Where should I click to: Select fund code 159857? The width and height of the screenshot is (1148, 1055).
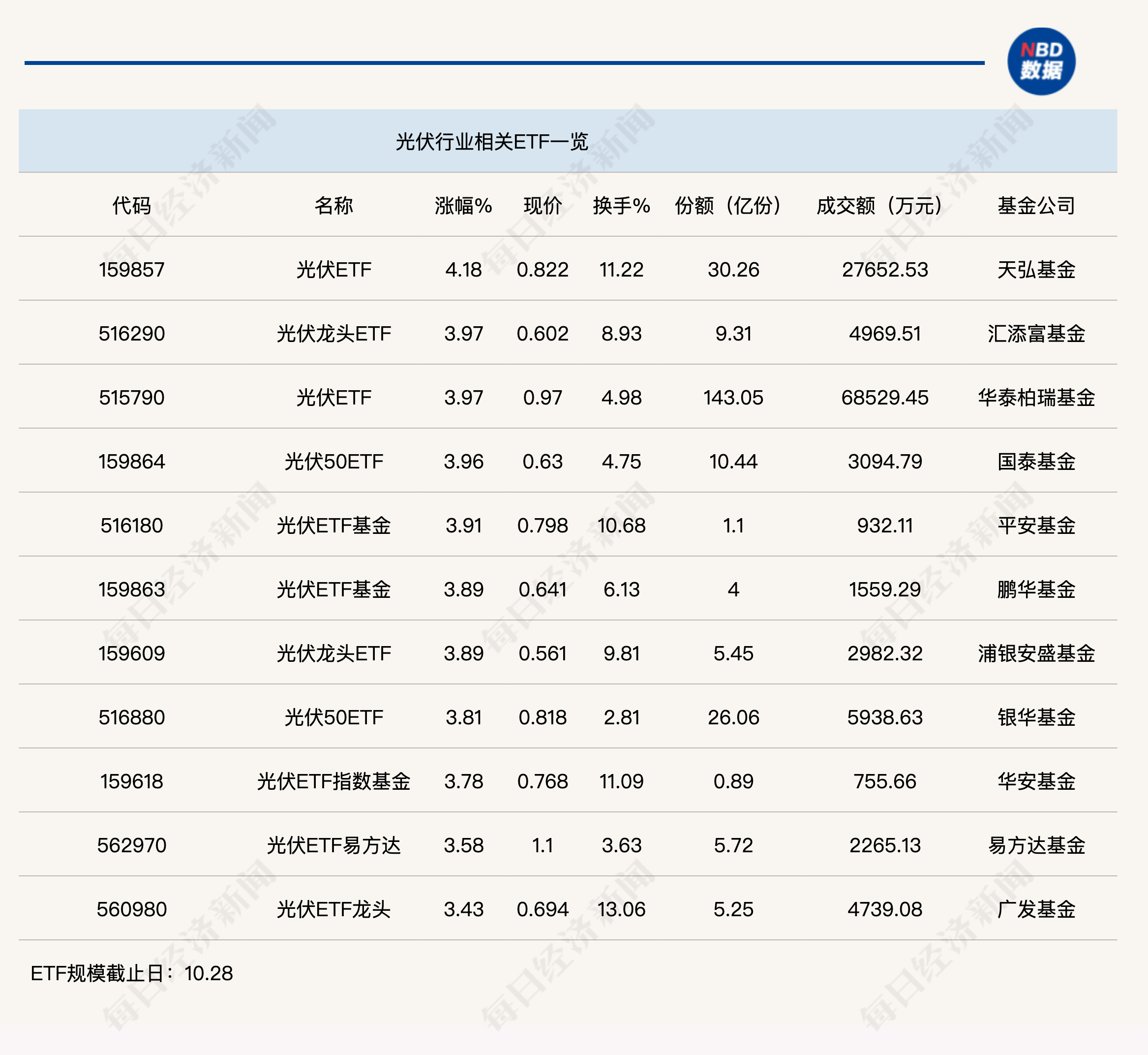pos(131,270)
